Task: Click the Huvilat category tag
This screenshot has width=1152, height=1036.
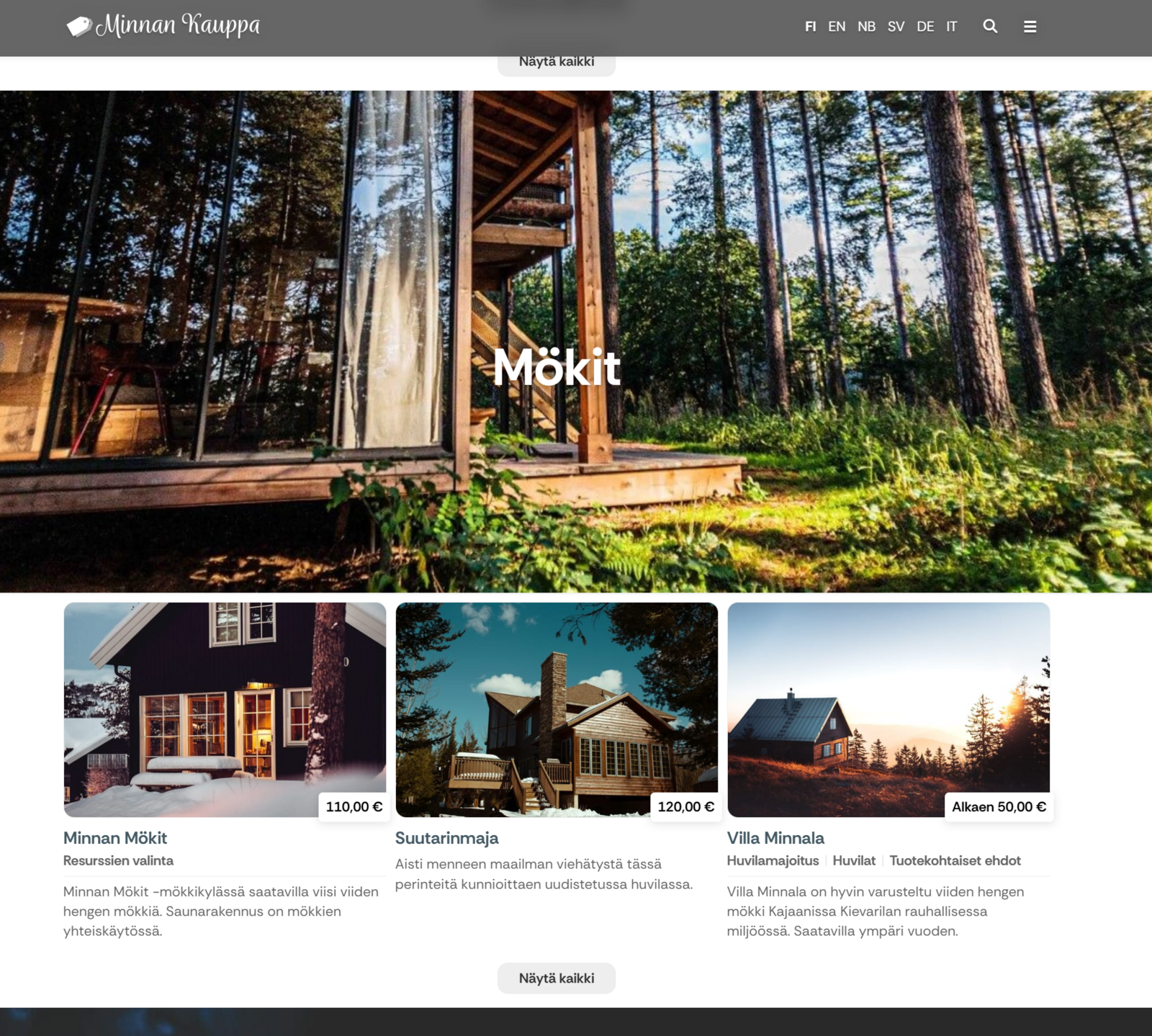Action: pos(854,860)
